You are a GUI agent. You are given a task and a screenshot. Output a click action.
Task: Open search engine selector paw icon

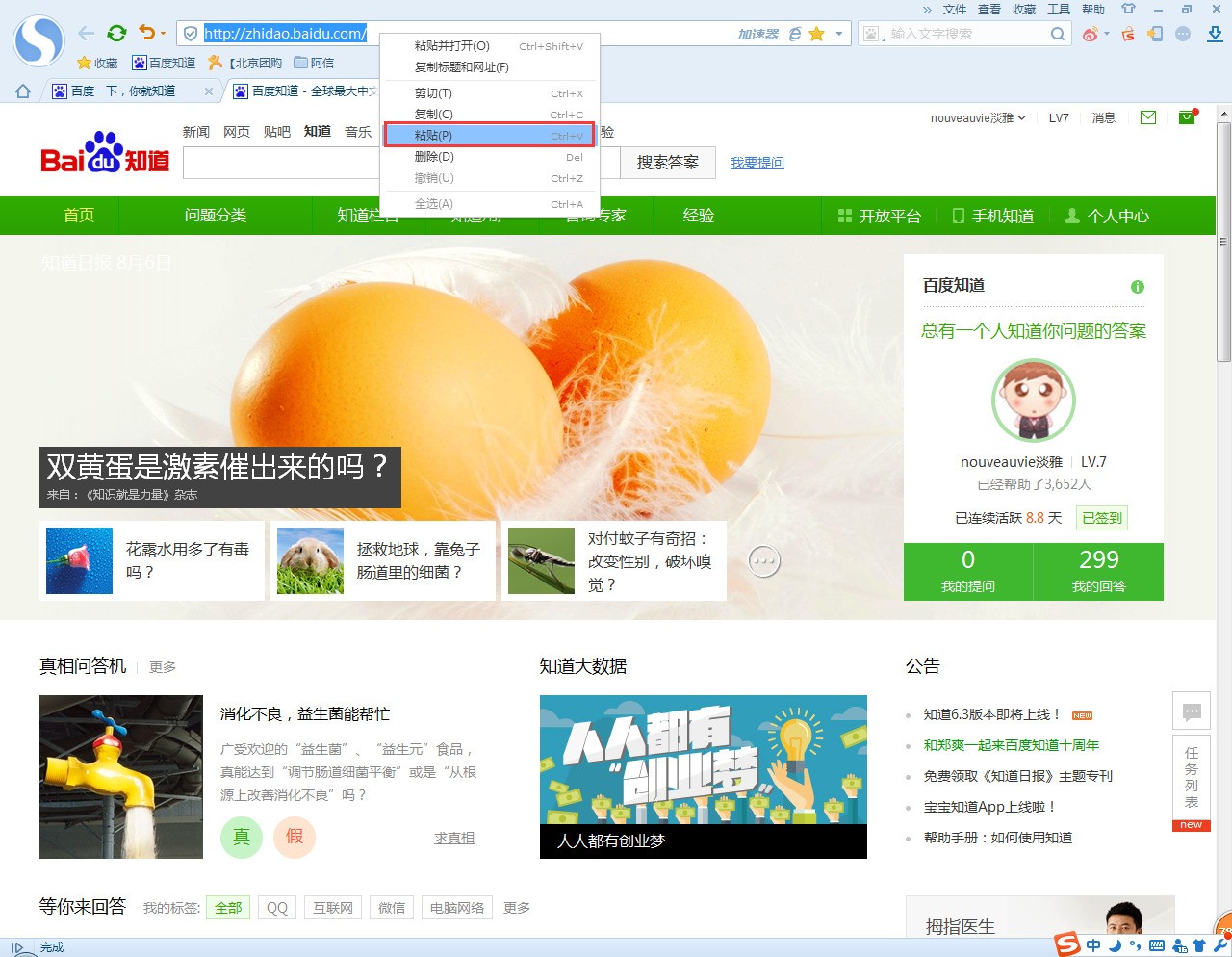point(871,34)
